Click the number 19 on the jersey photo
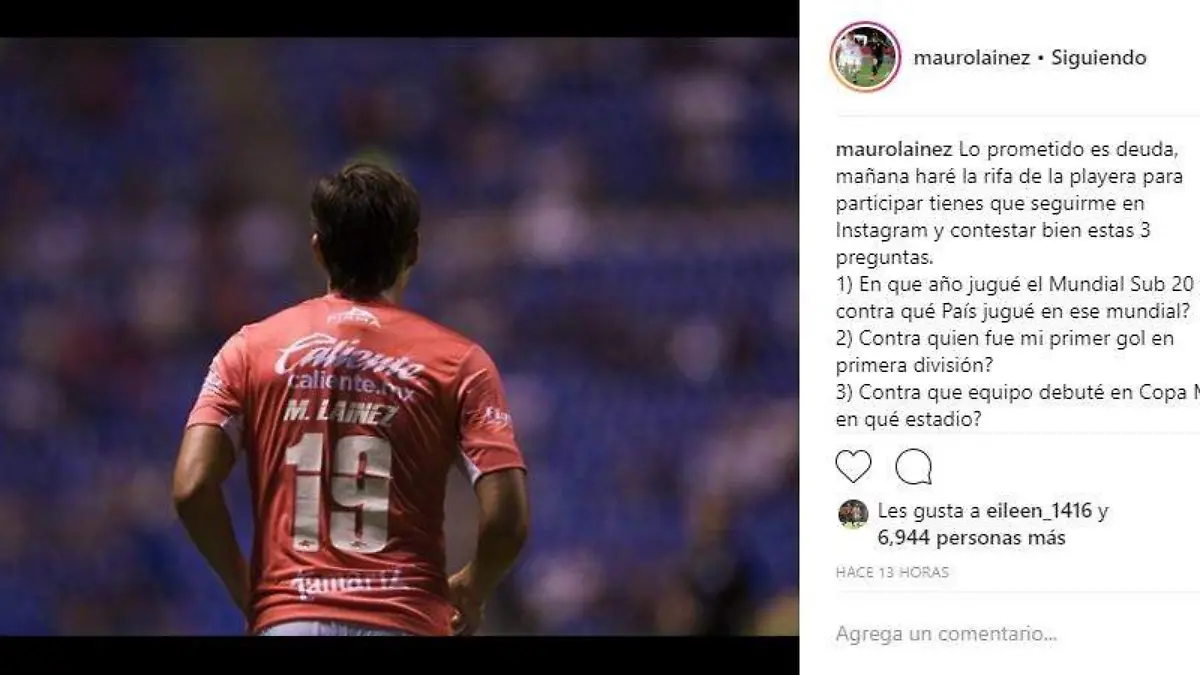Viewport: 1200px width, 675px height. 338,492
